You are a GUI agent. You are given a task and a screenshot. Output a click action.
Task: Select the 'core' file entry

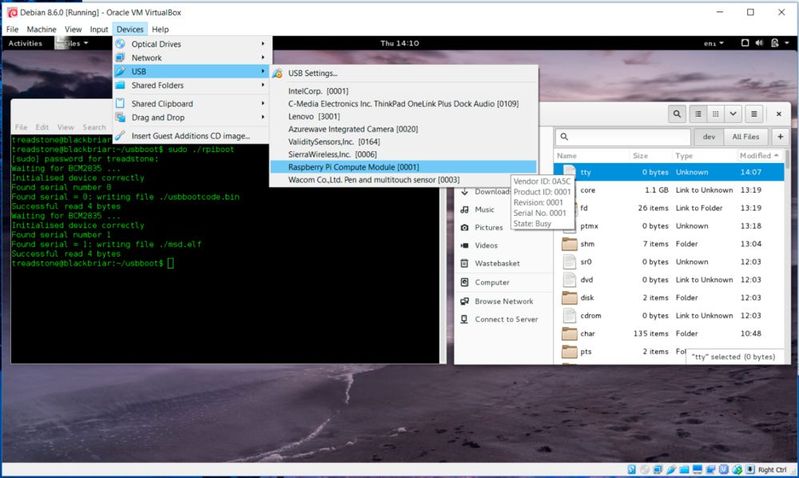[588, 190]
